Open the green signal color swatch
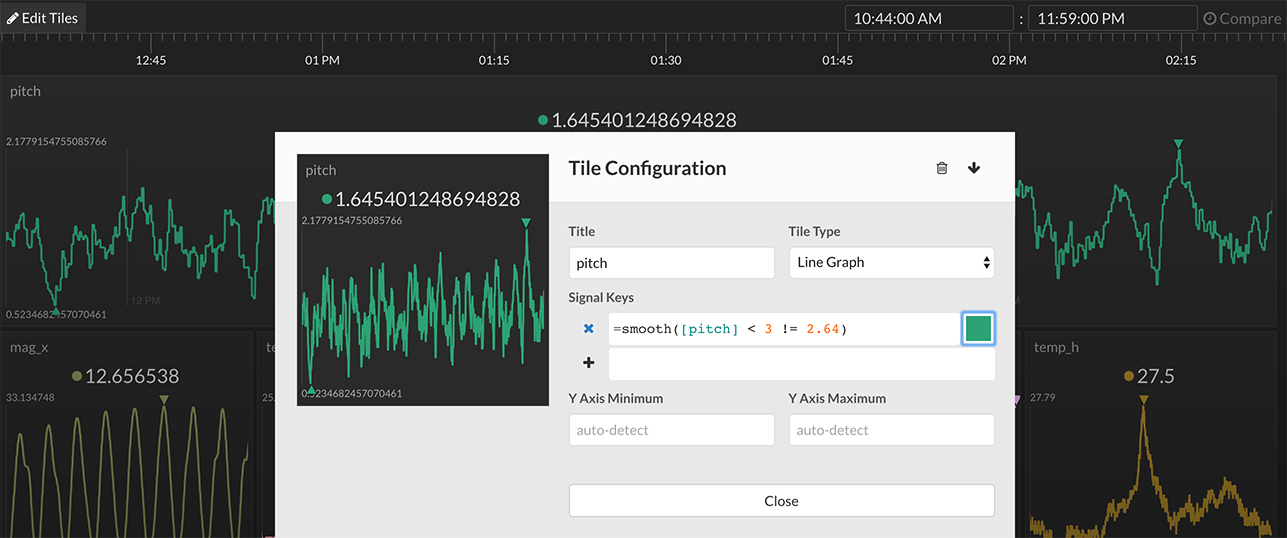1287x538 pixels. pos(977,329)
